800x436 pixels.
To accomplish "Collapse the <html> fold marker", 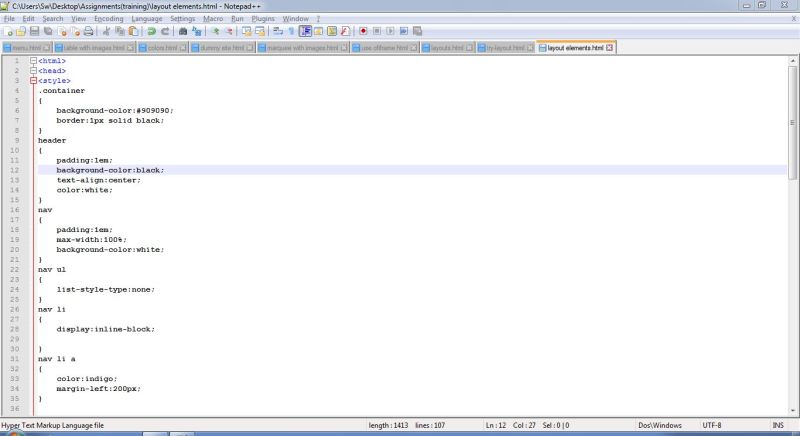I will tap(33, 61).
